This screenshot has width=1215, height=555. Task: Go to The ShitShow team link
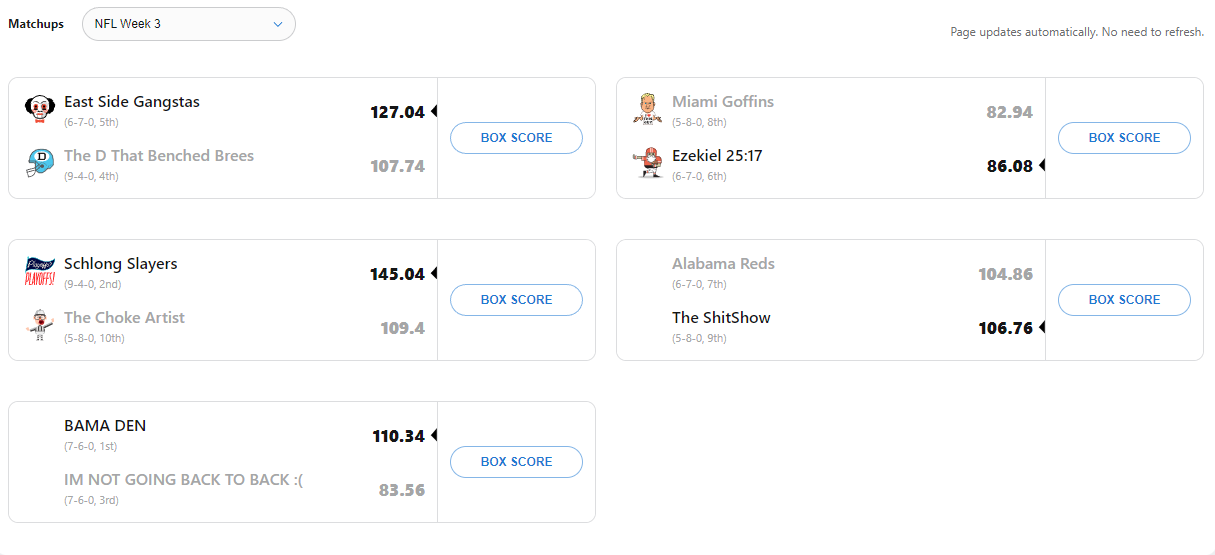pos(721,318)
